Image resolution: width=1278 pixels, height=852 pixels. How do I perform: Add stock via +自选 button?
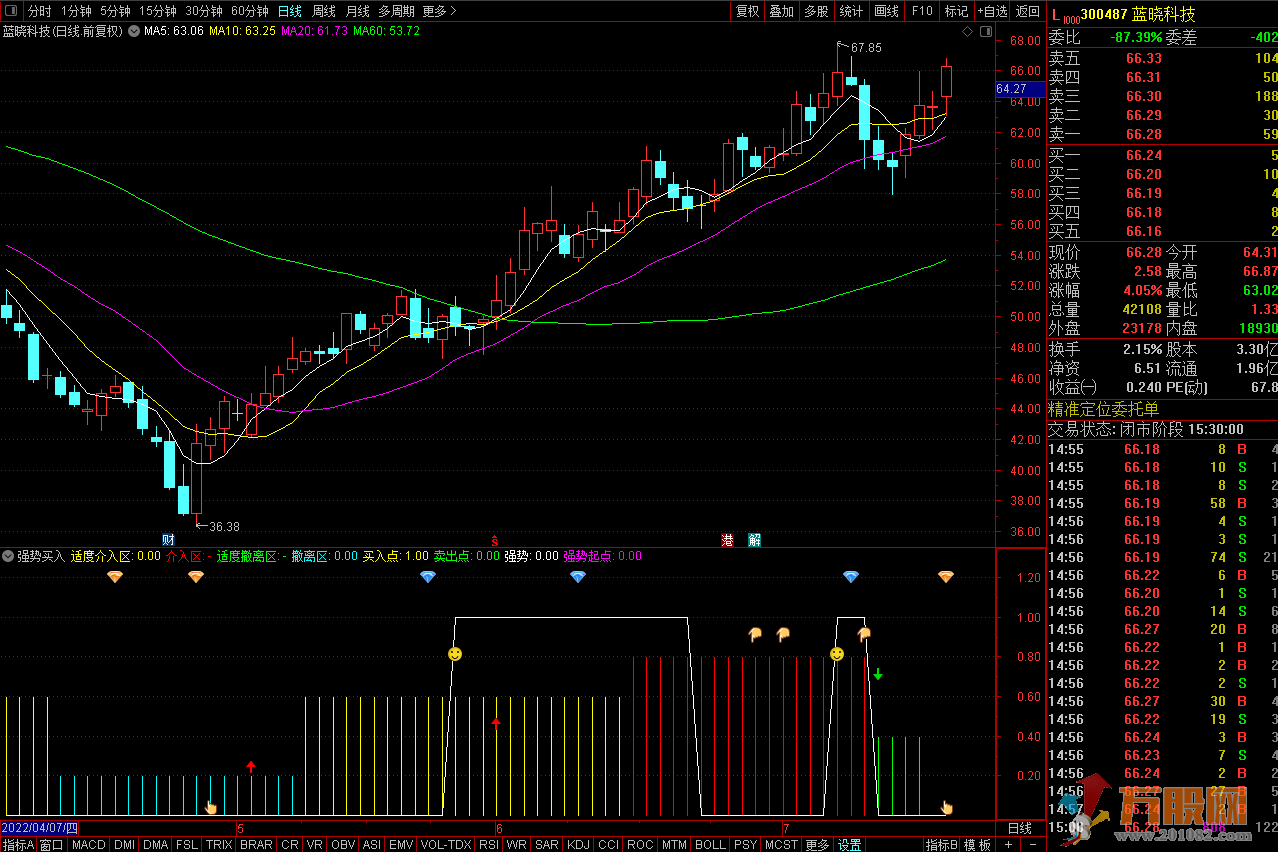pos(992,11)
